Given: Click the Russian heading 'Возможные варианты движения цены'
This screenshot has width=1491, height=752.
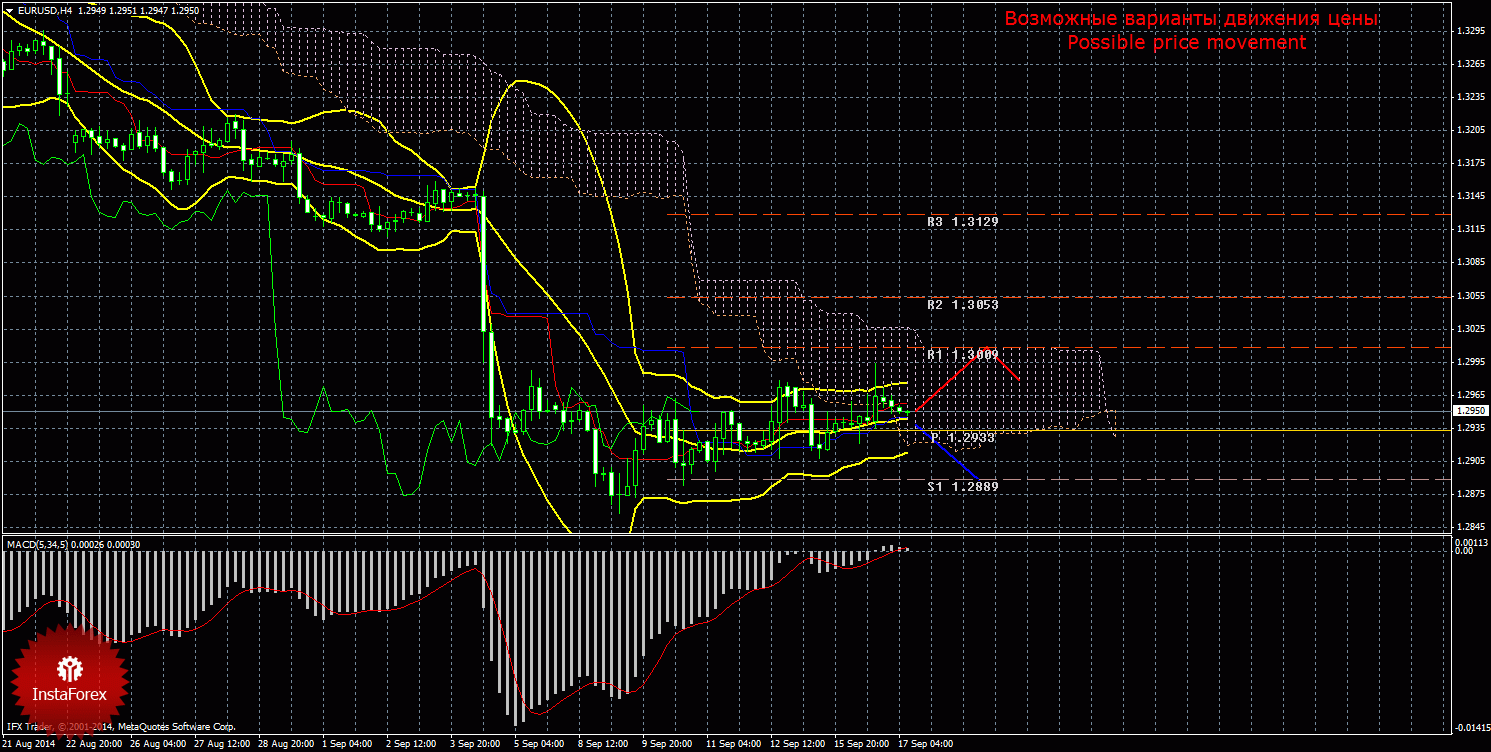Looking at the screenshot, I should [1191, 19].
